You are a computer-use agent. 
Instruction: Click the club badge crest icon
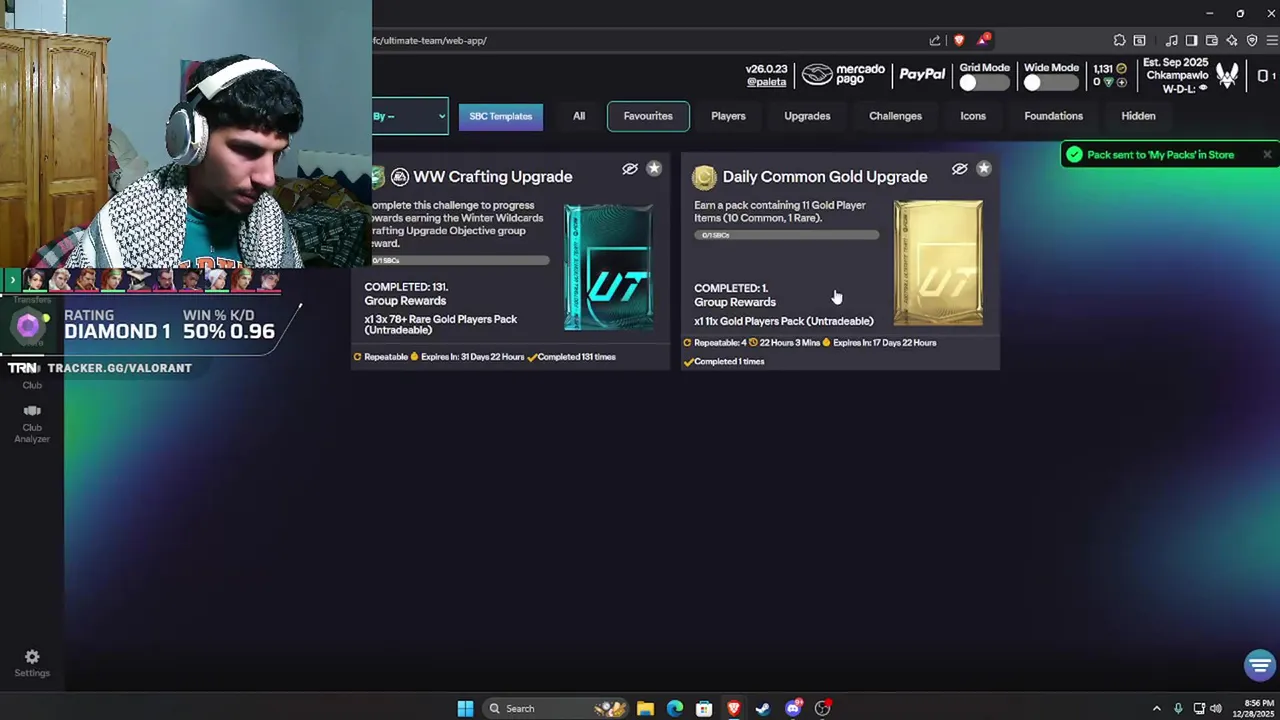(1227, 75)
